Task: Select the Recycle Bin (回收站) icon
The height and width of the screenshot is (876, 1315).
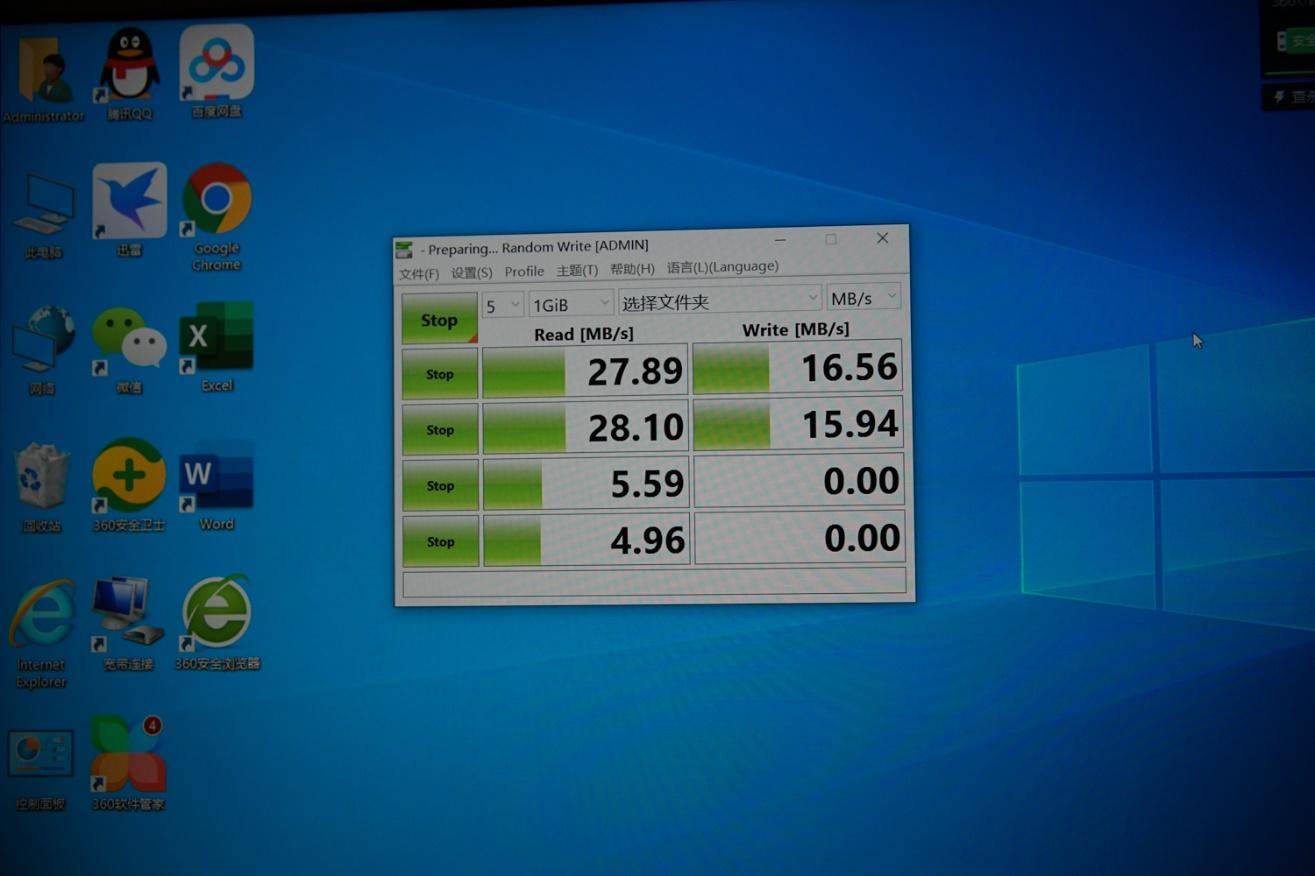Action: (x=42, y=487)
